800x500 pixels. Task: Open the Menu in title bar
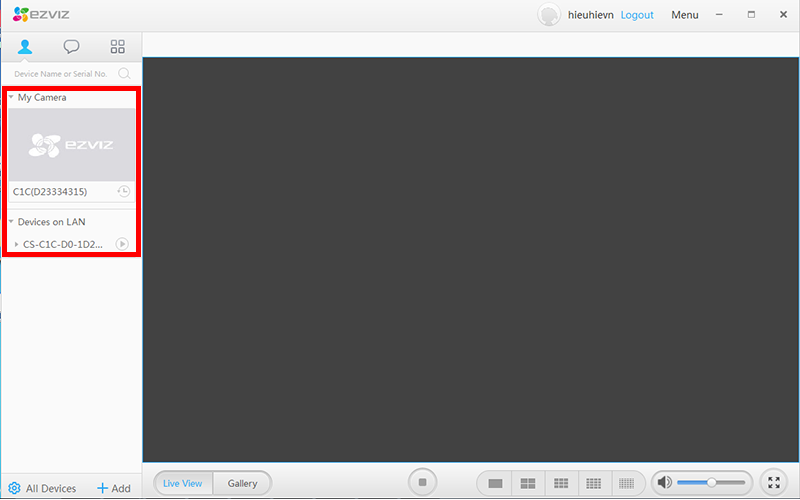(685, 15)
